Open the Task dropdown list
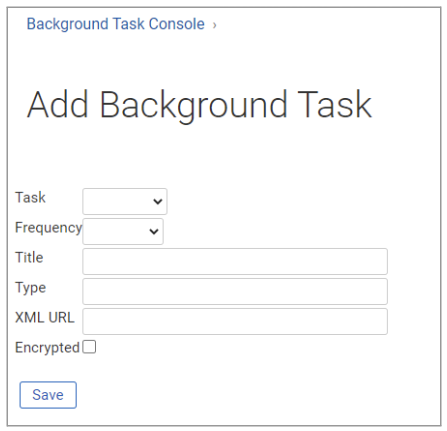This screenshot has height=431, width=447. click(125, 201)
